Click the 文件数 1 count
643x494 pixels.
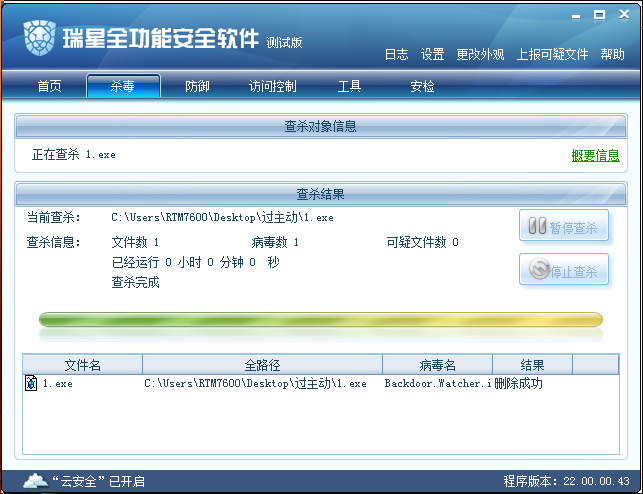[135, 242]
